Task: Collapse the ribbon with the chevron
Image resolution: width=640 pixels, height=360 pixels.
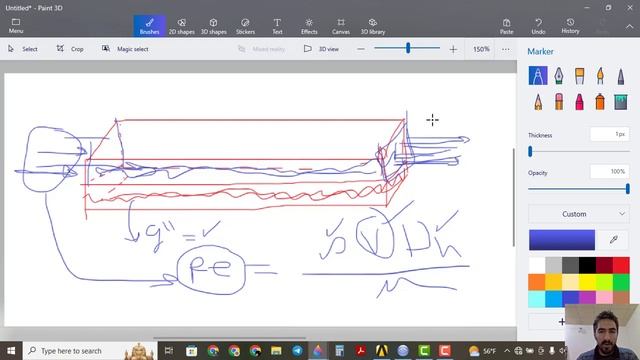Action: 629,27
